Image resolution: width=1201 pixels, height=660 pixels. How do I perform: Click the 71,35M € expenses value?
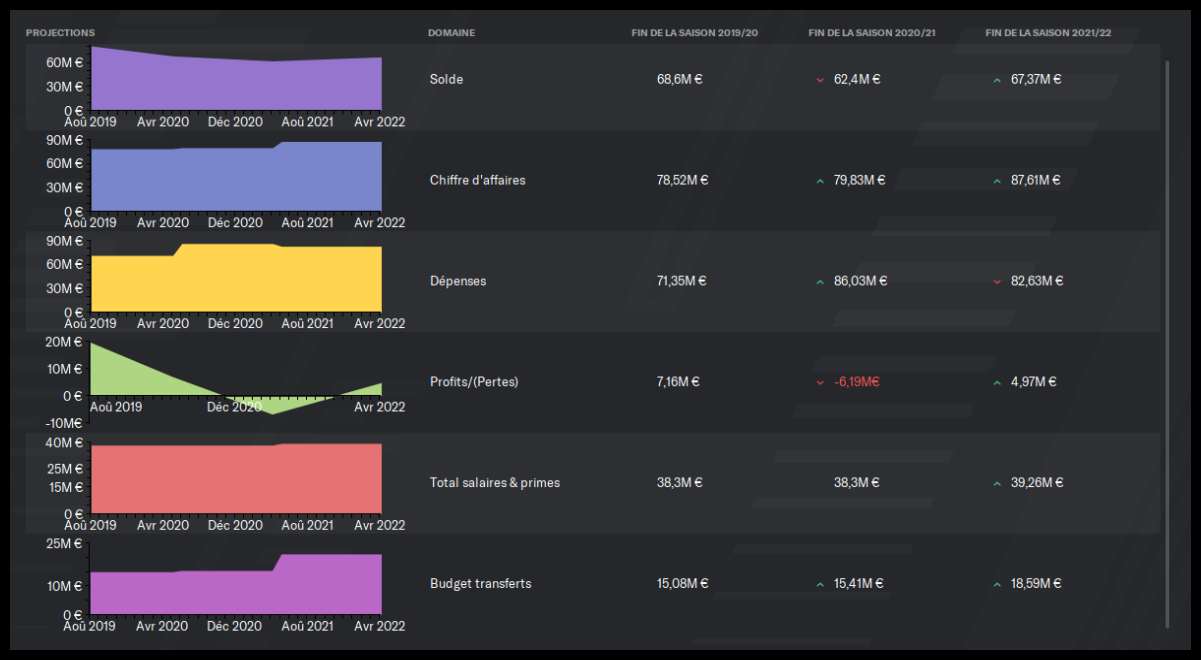tap(682, 281)
